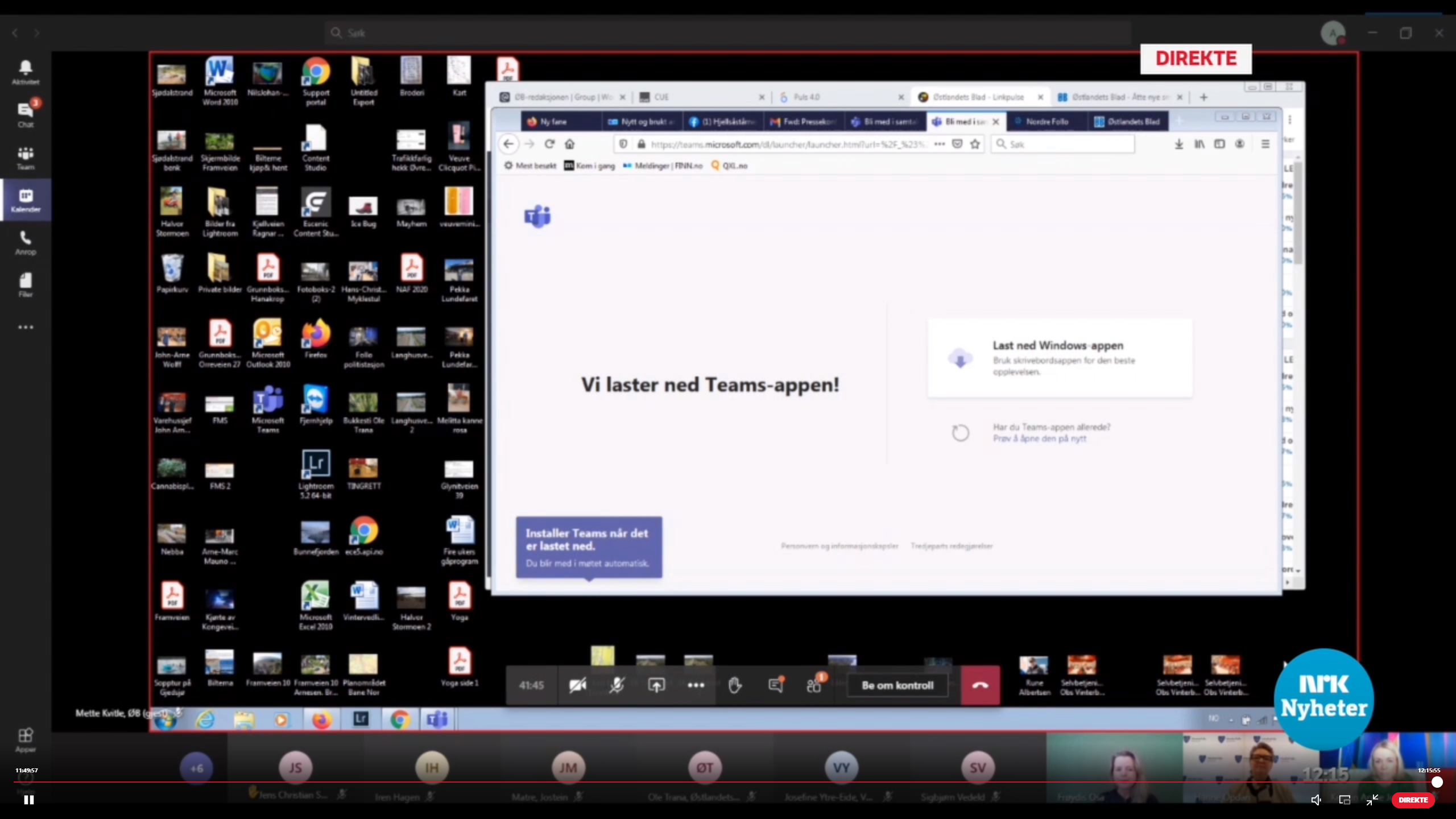Image resolution: width=1456 pixels, height=819 pixels.
Task: Open Chat in the Teams sidebar
Action: 26,114
